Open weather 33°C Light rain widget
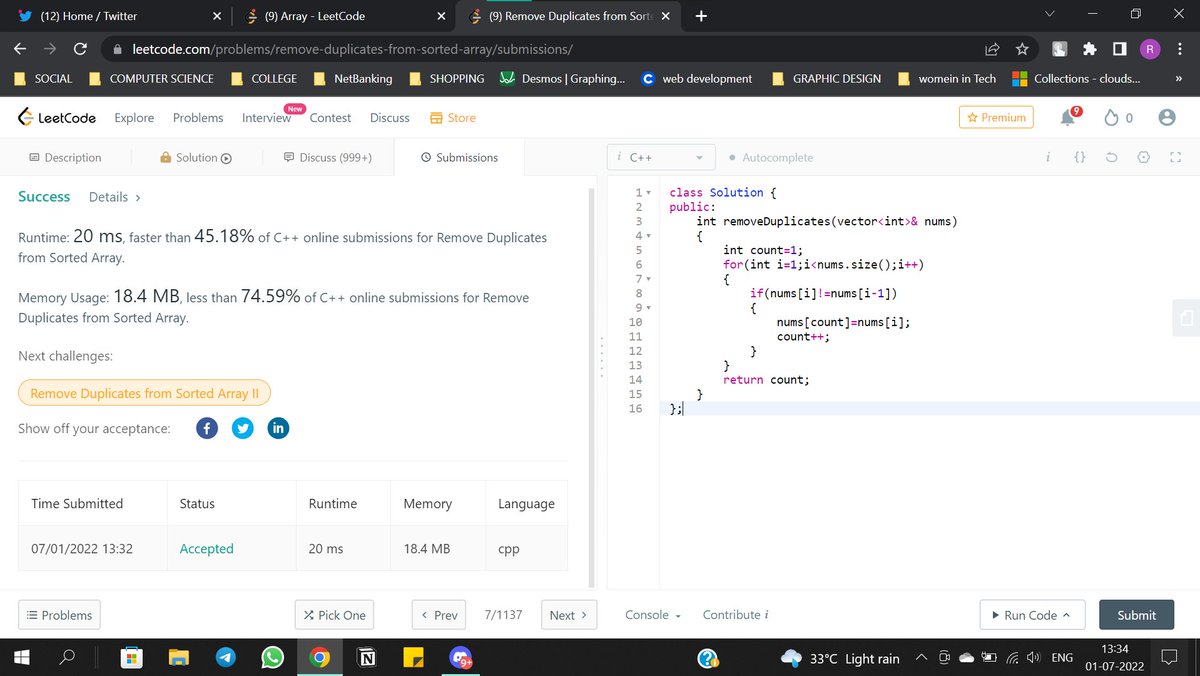The image size is (1200, 676). click(840, 658)
